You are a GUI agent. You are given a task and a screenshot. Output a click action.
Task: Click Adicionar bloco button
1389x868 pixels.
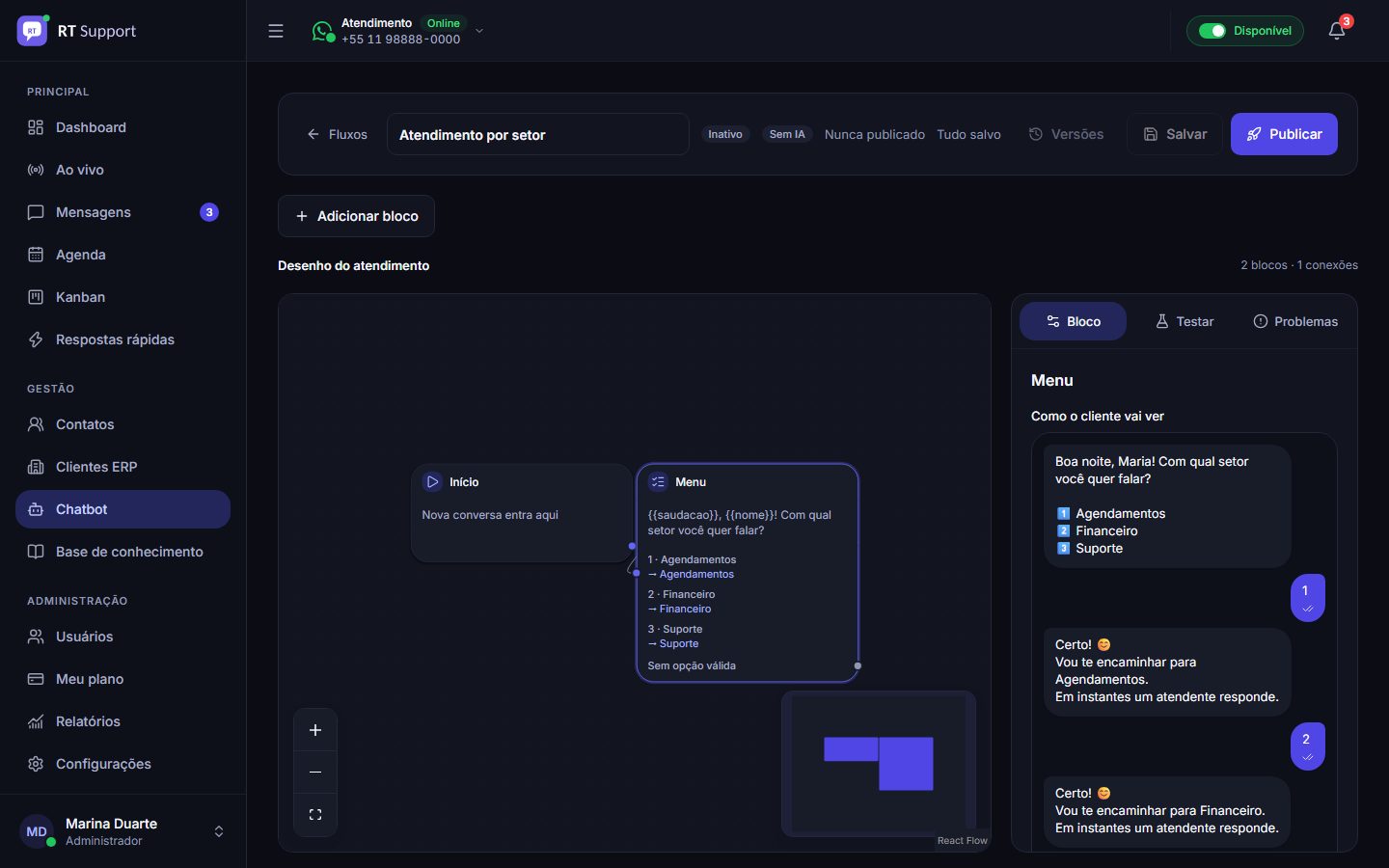coord(357,216)
